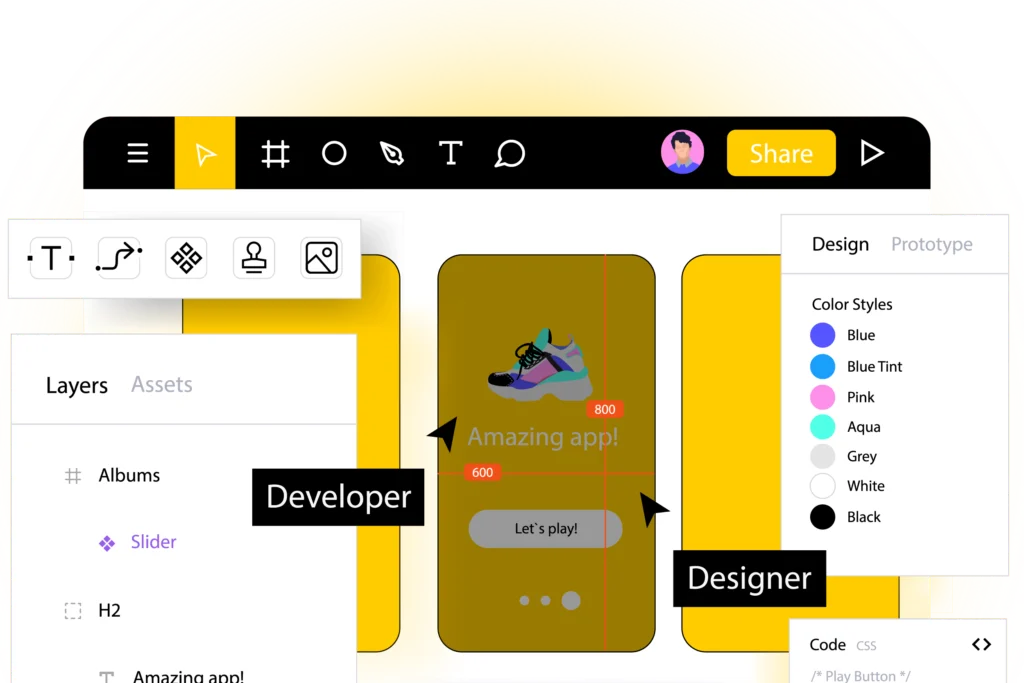Select the Text tool in top bar
Image resolution: width=1024 pixels, height=683 pixels.
(451, 153)
